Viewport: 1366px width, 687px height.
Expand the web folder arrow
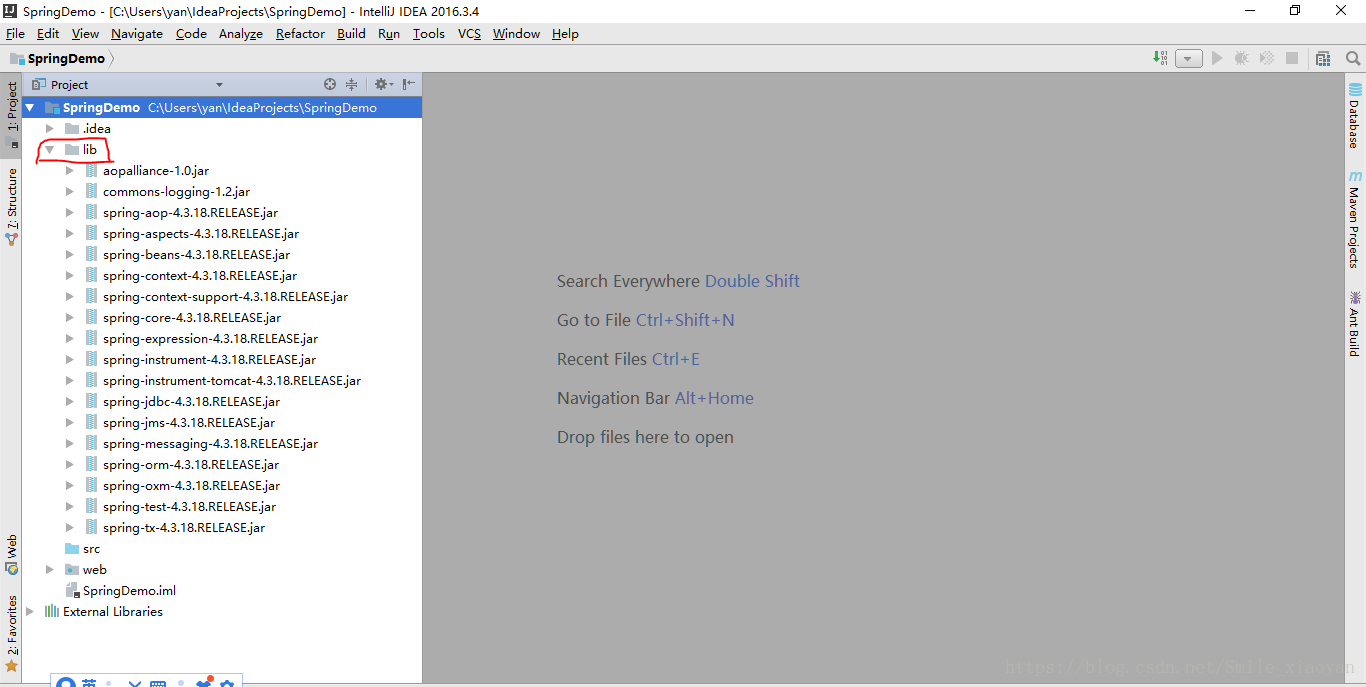[x=49, y=569]
